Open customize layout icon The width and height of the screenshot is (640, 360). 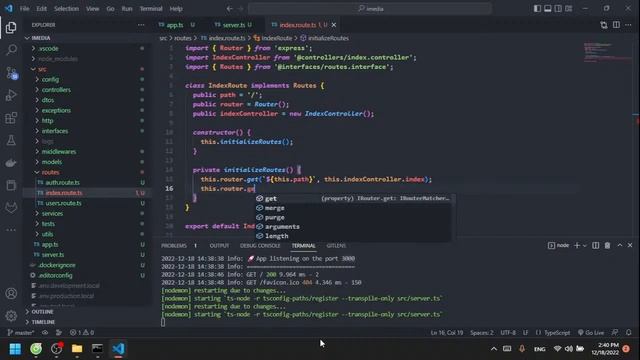pyautogui.click(x=569, y=9)
